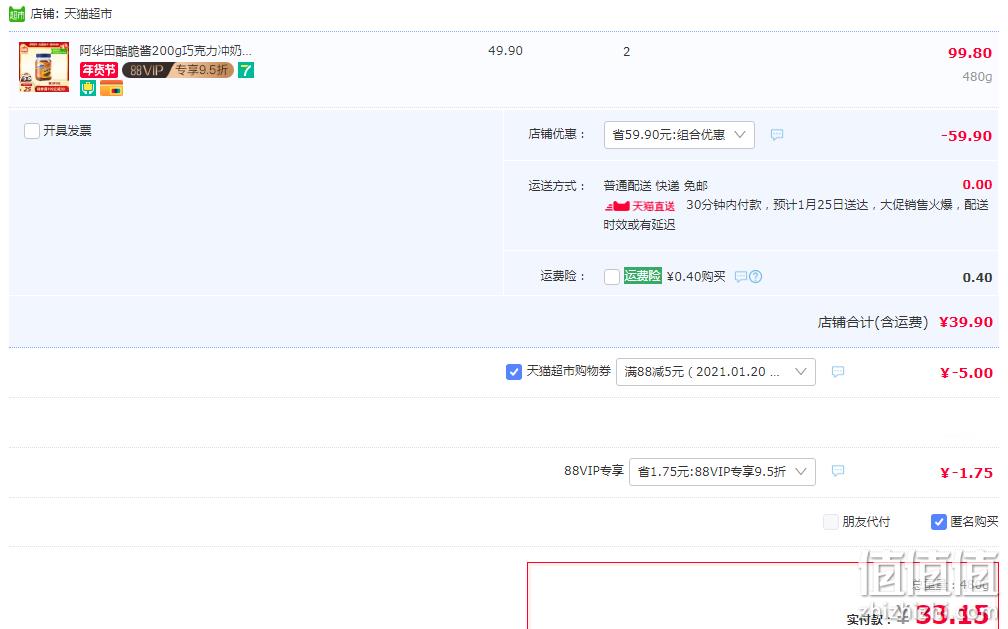Click the comment icon beside 88VIP dropdown
This screenshot has height=629, width=1008.
pyautogui.click(x=838, y=471)
